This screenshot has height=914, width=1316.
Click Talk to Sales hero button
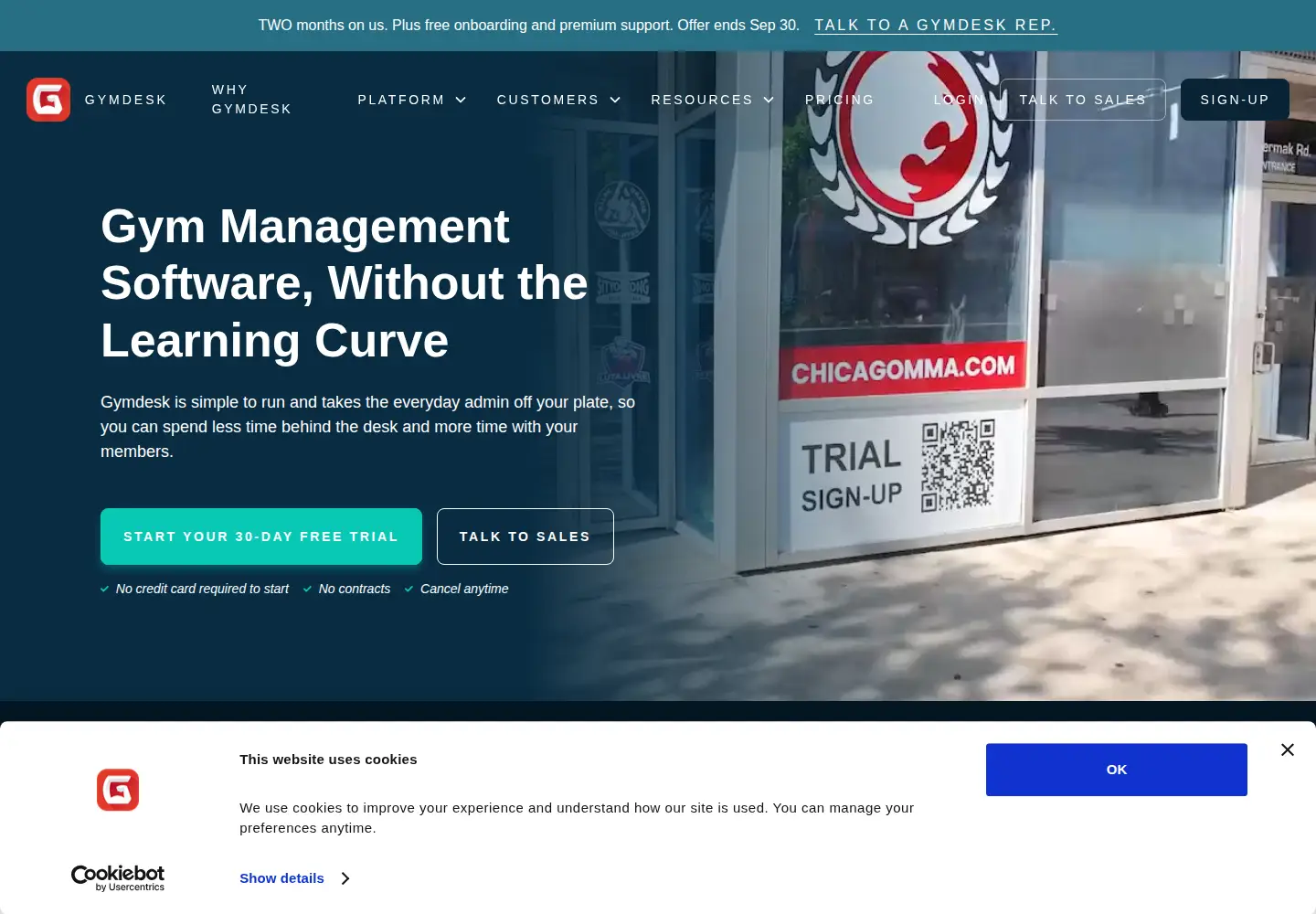click(525, 537)
